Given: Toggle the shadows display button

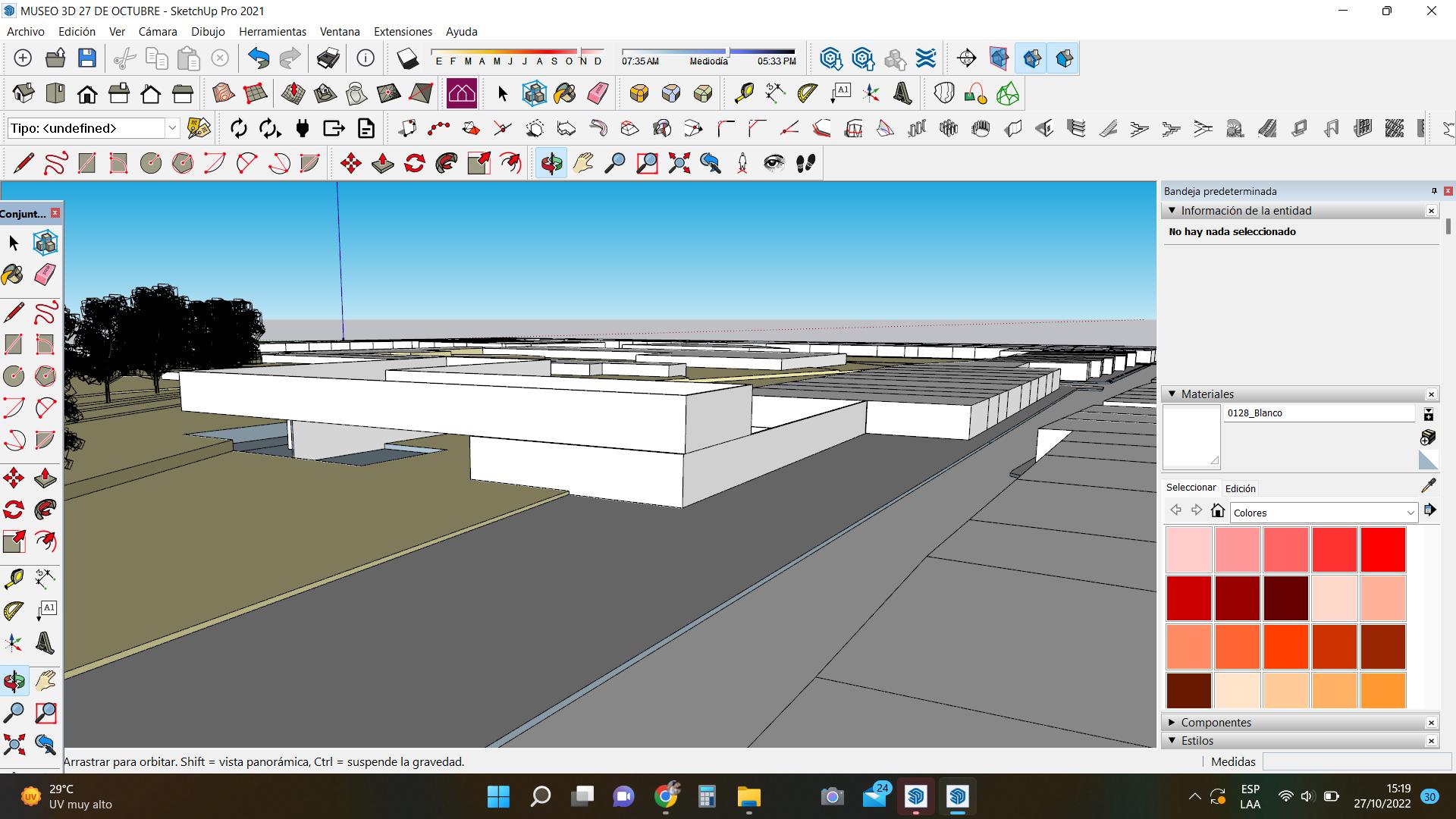Looking at the screenshot, I should pos(407,58).
